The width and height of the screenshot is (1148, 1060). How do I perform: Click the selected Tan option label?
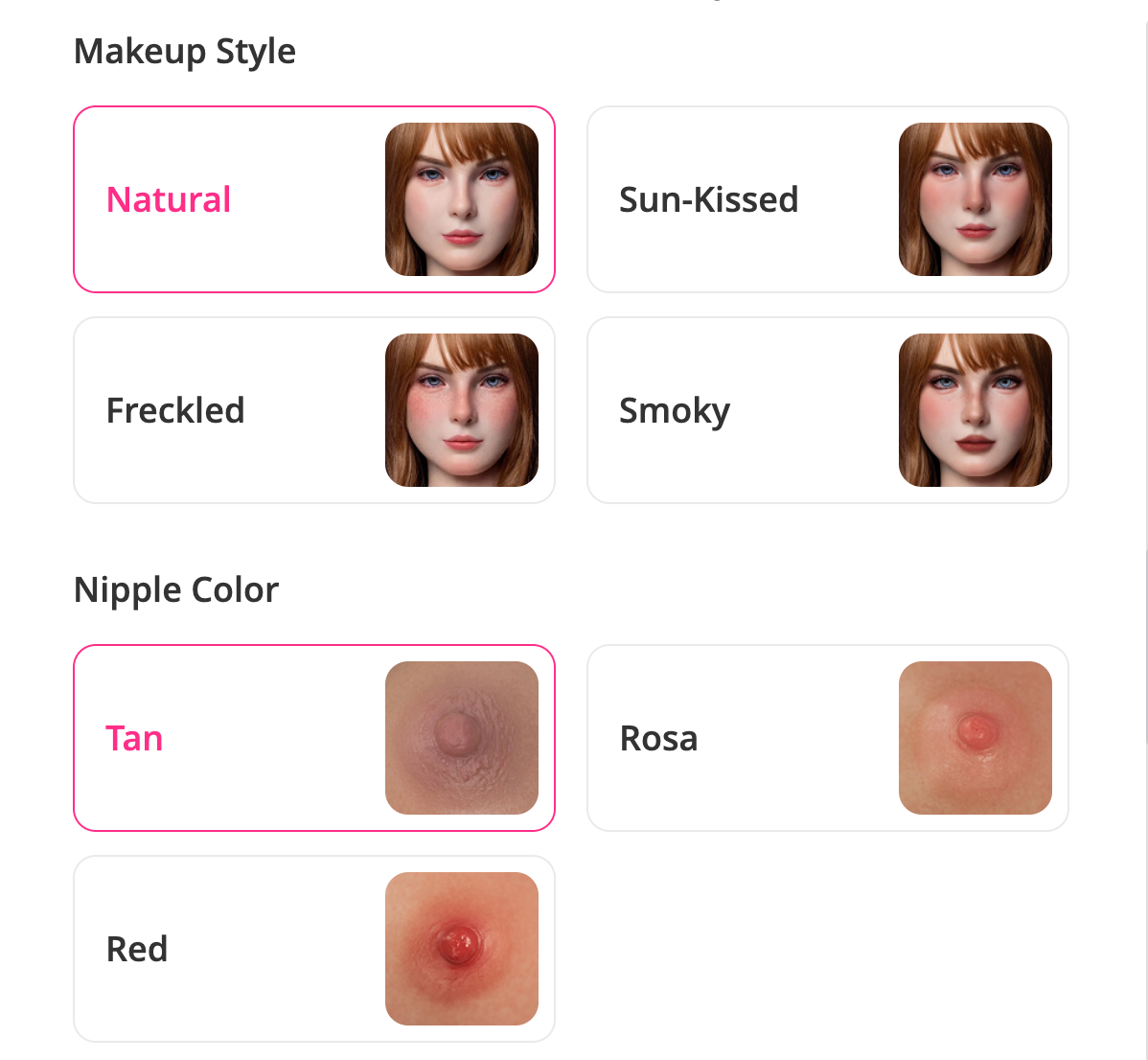click(x=135, y=739)
